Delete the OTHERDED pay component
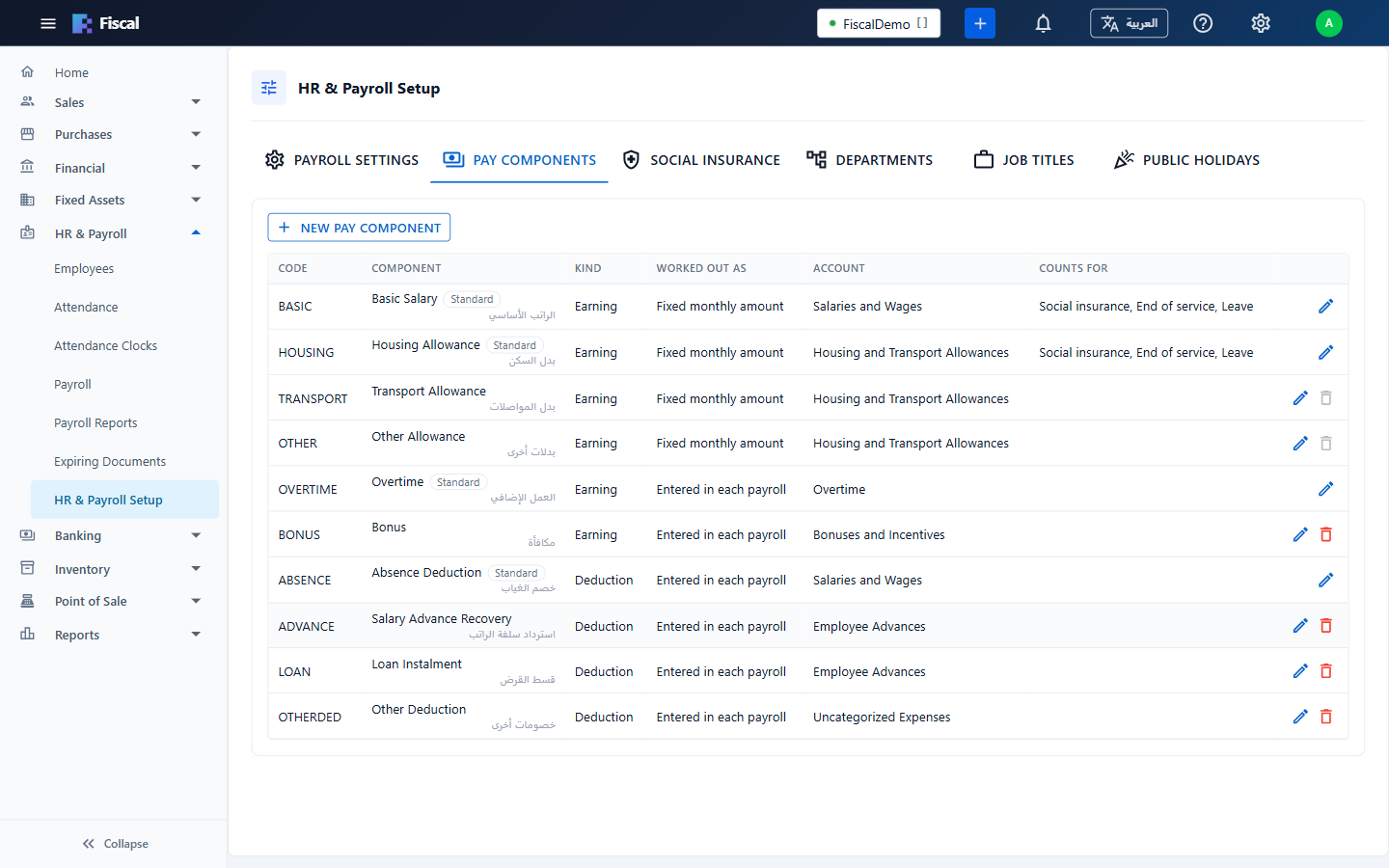The height and width of the screenshot is (868, 1389). pos(1326,717)
